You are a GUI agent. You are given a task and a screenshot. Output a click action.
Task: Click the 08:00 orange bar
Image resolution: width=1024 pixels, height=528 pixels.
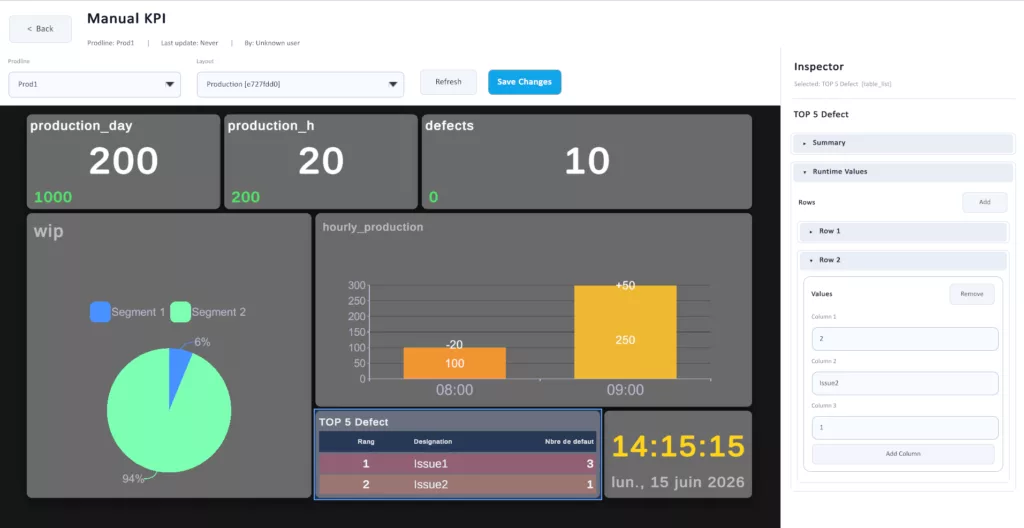(455, 363)
